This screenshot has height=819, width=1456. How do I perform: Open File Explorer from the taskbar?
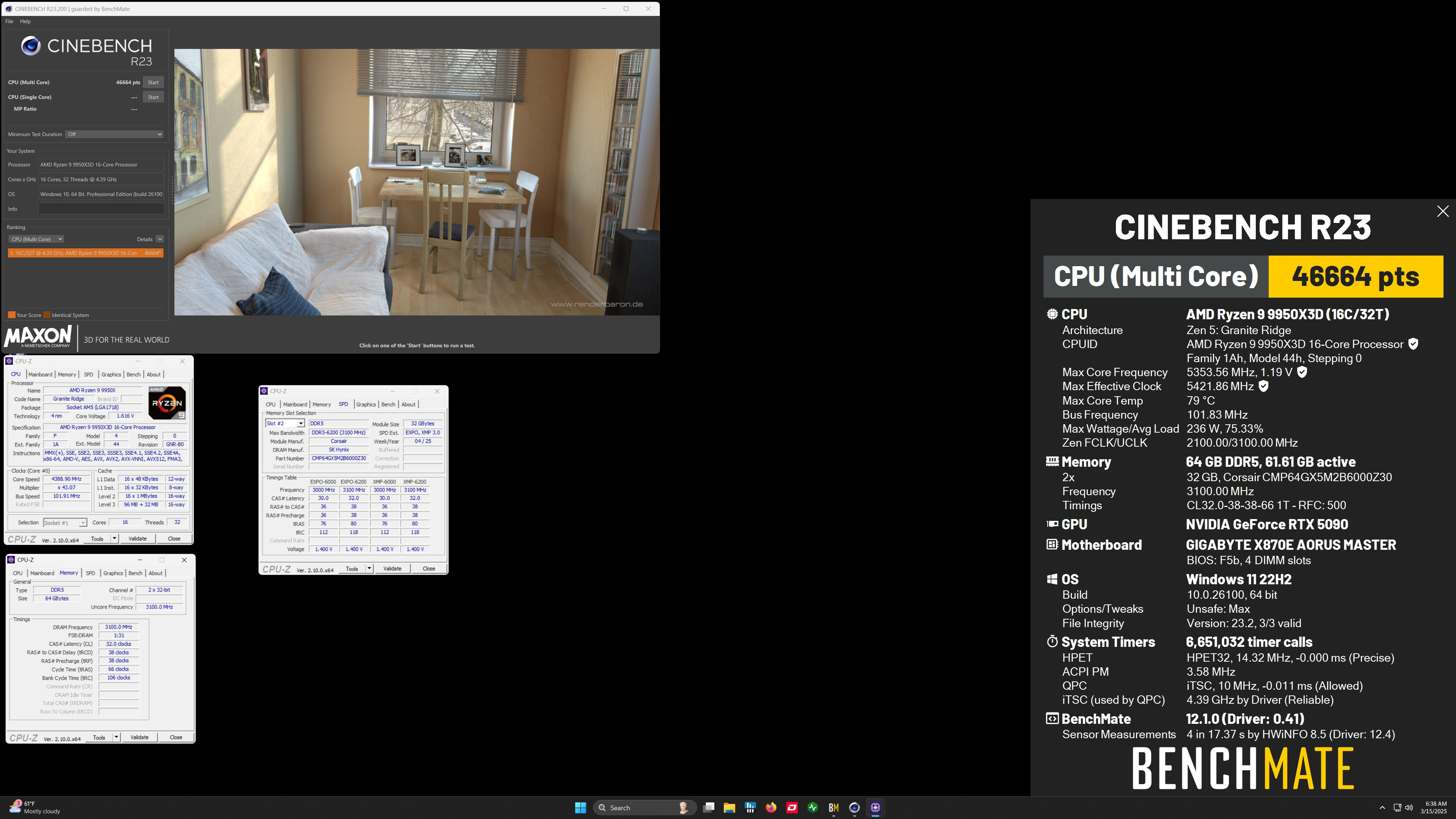coord(729,808)
